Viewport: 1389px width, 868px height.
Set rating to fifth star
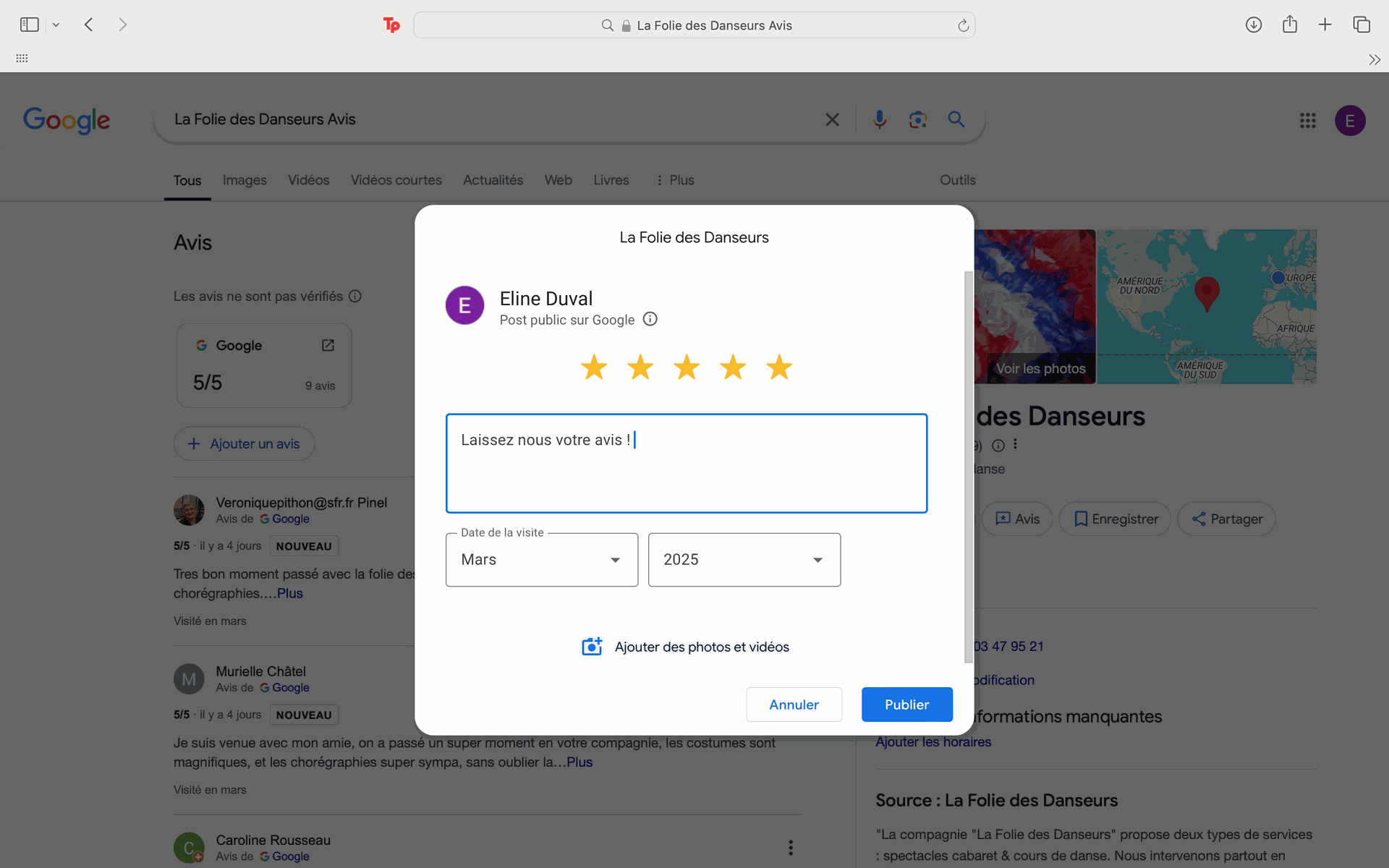tap(779, 367)
